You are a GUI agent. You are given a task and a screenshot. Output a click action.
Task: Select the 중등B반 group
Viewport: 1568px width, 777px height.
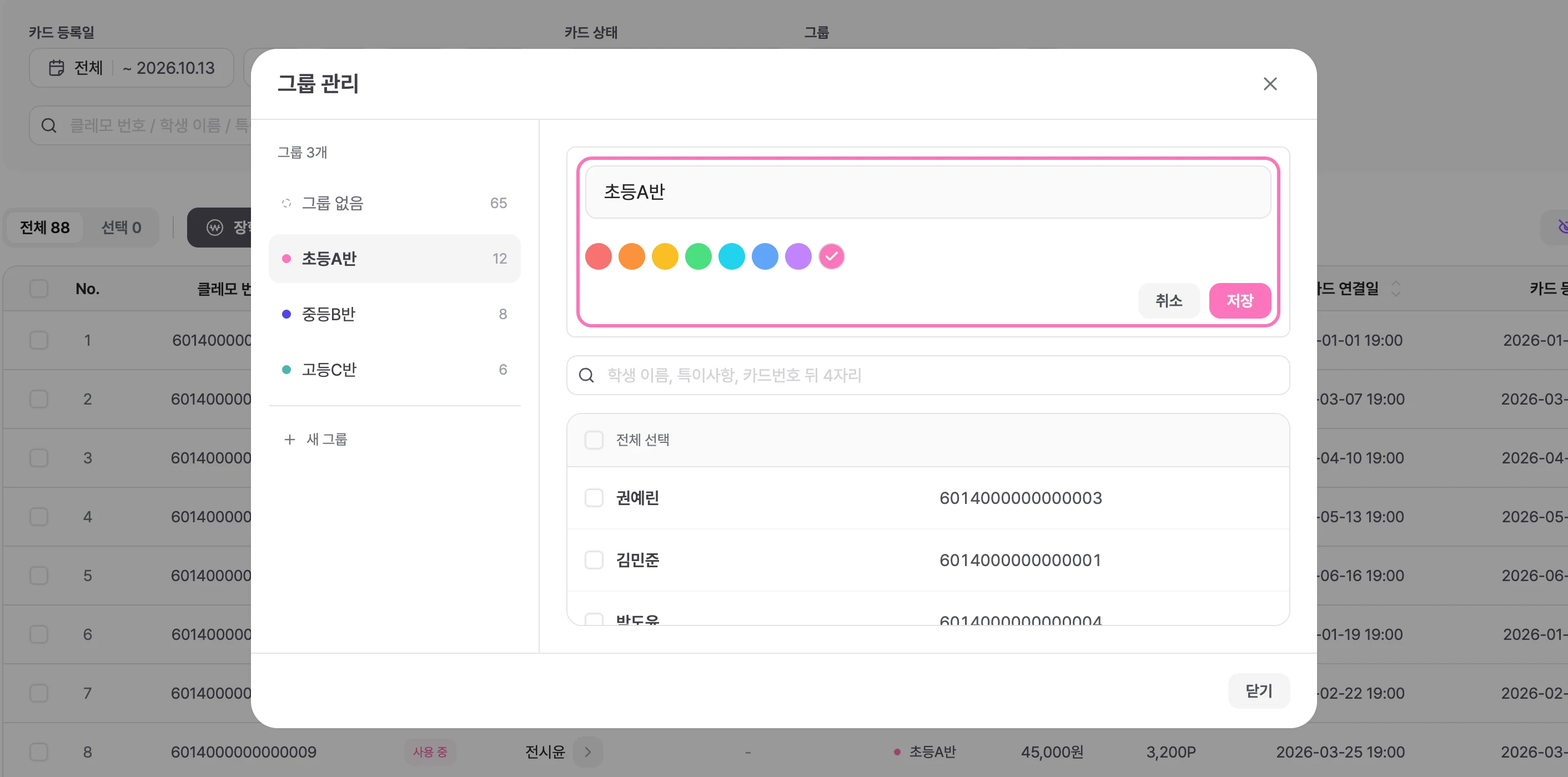pos(394,314)
